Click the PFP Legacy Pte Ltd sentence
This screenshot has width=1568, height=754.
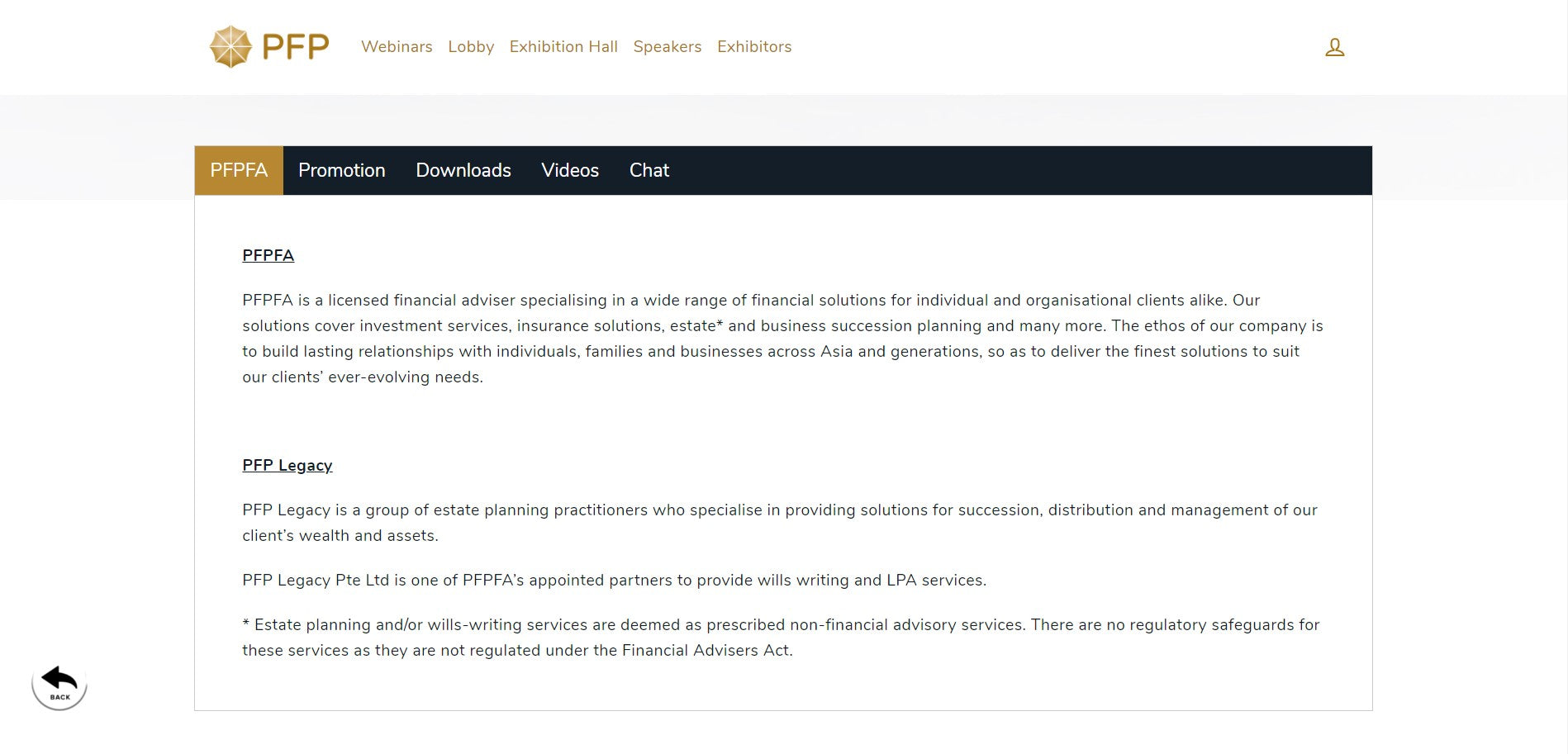(x=614, y=580)
